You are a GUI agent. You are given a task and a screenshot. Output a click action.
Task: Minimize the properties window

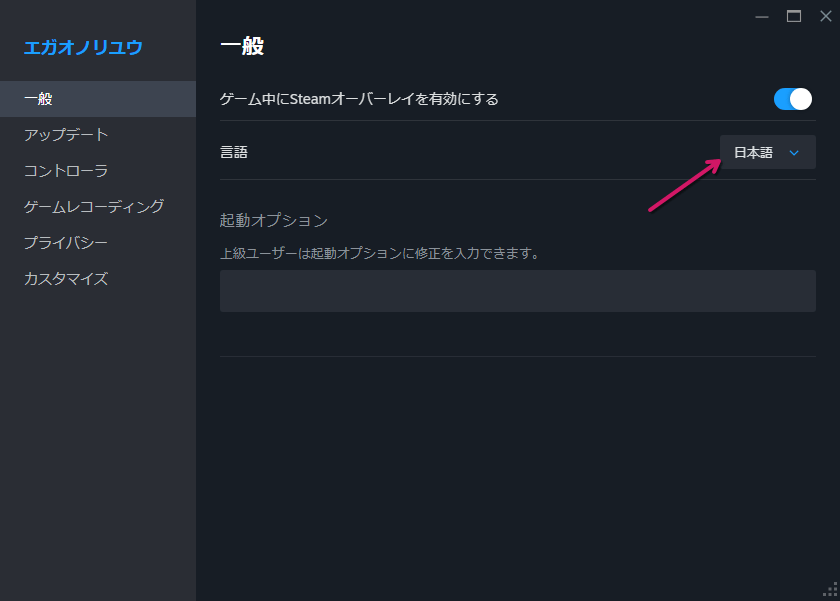point(762,16)
